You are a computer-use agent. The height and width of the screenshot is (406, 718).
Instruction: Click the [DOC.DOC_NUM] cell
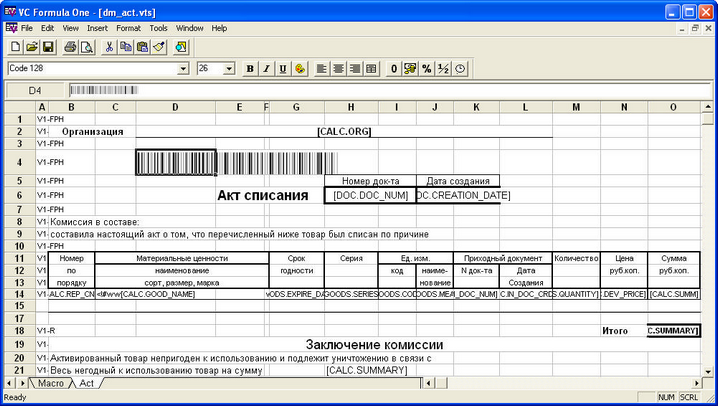coord(370,195)
